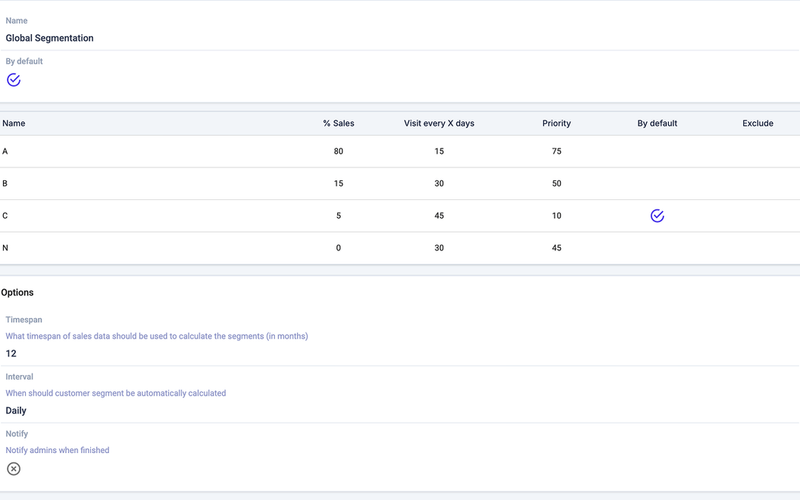This screenshot has height=500, width=800.
Task: Click the priority value 10 for segment C
Action: click(x=556, y=216)
